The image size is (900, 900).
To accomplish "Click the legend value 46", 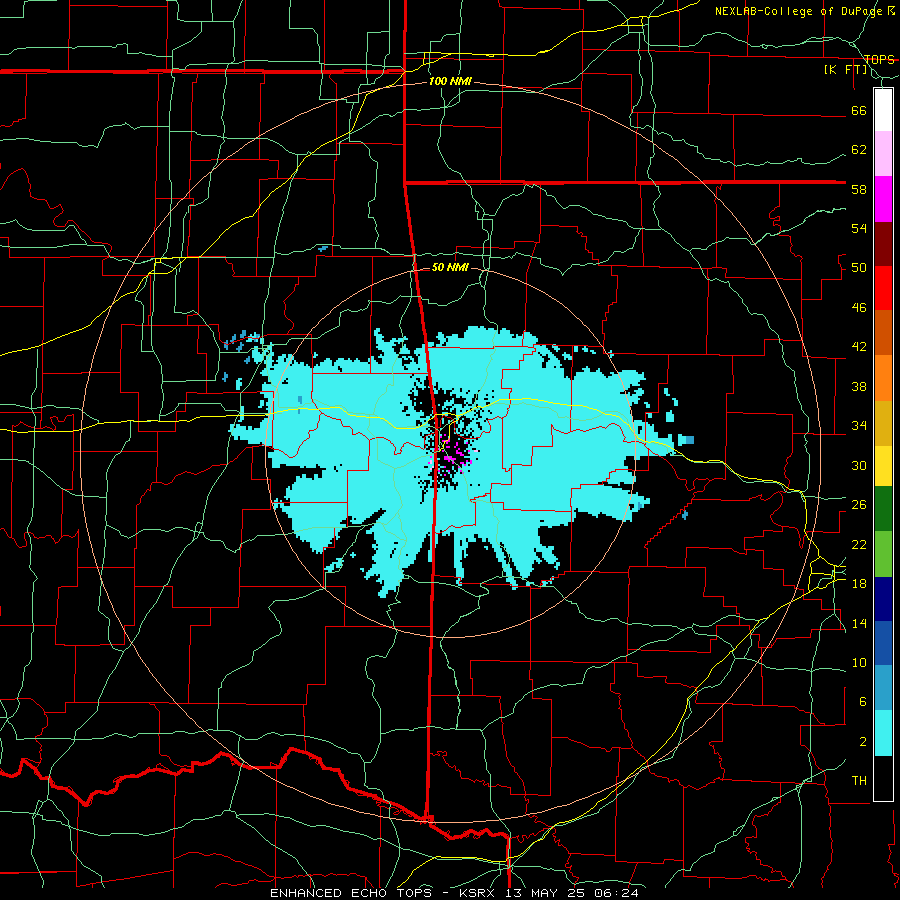I will pyautogui.click(x=859, y=308).
